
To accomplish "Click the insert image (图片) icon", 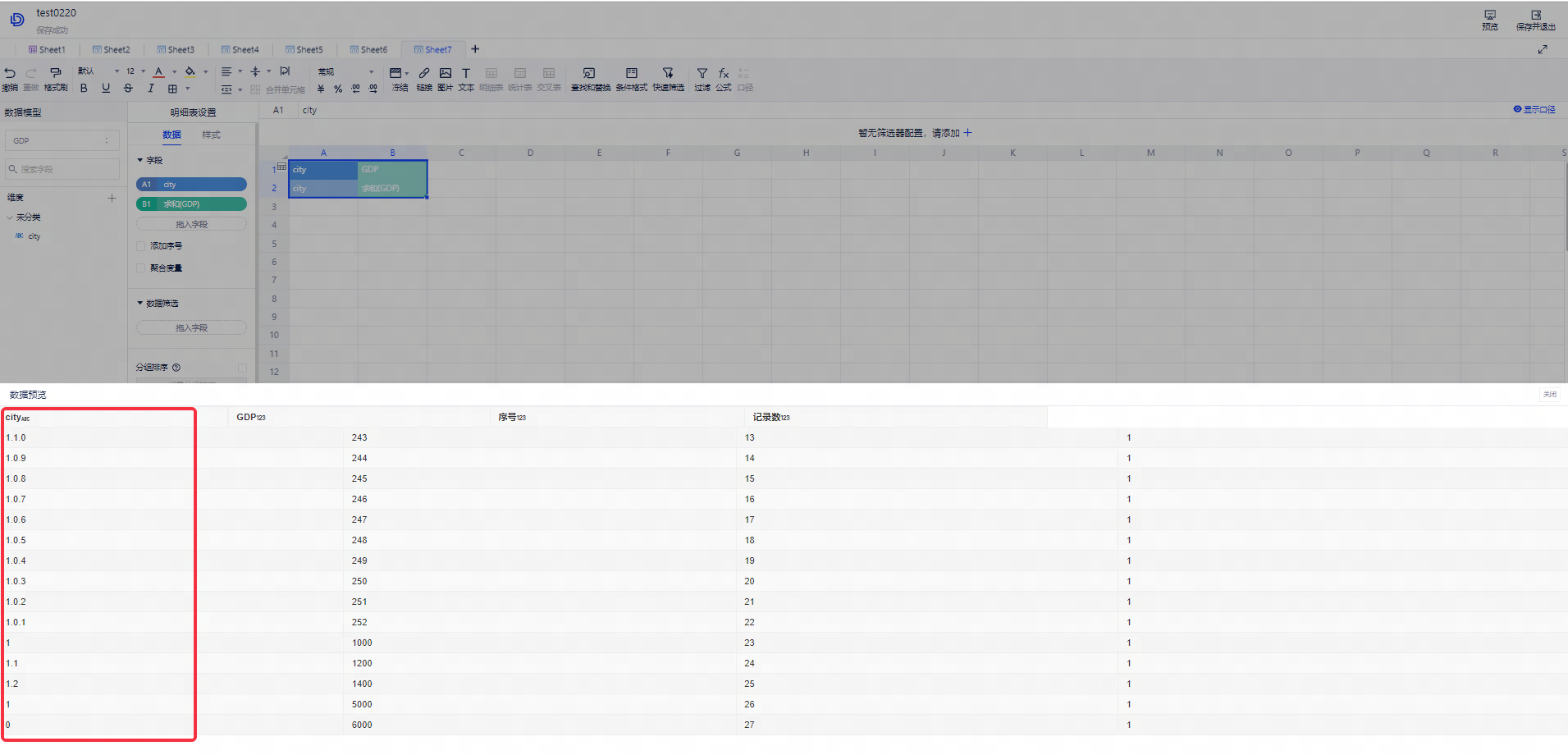I will pos(445,74).
